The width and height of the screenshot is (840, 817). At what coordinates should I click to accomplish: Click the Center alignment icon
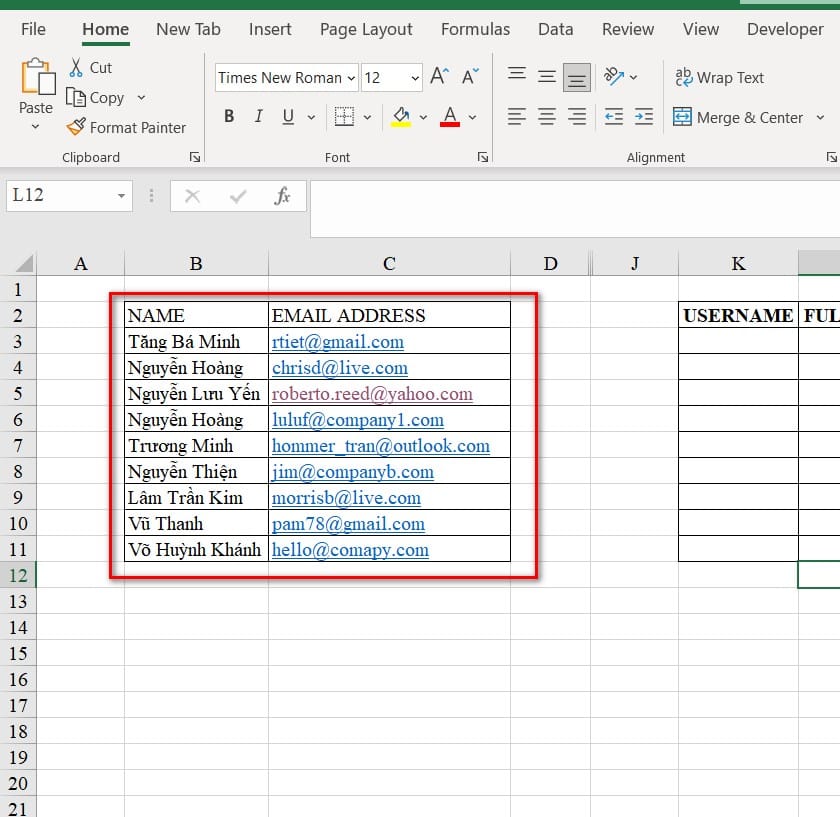546,117
